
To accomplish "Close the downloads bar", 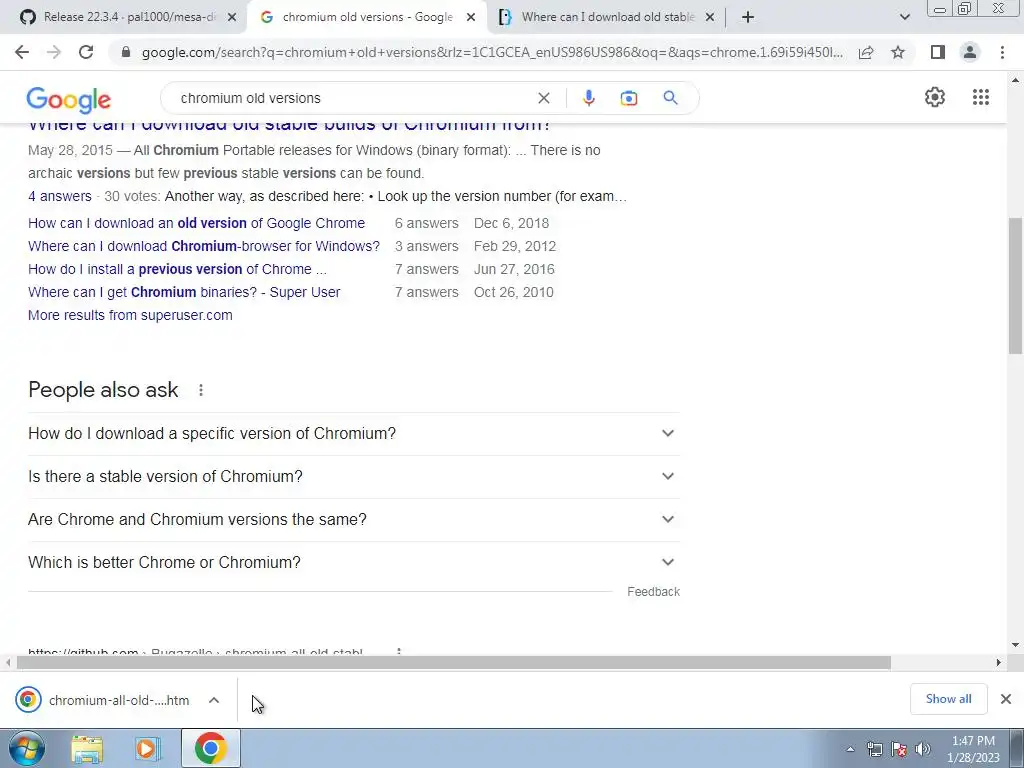I will click(x=1006, y=699).
